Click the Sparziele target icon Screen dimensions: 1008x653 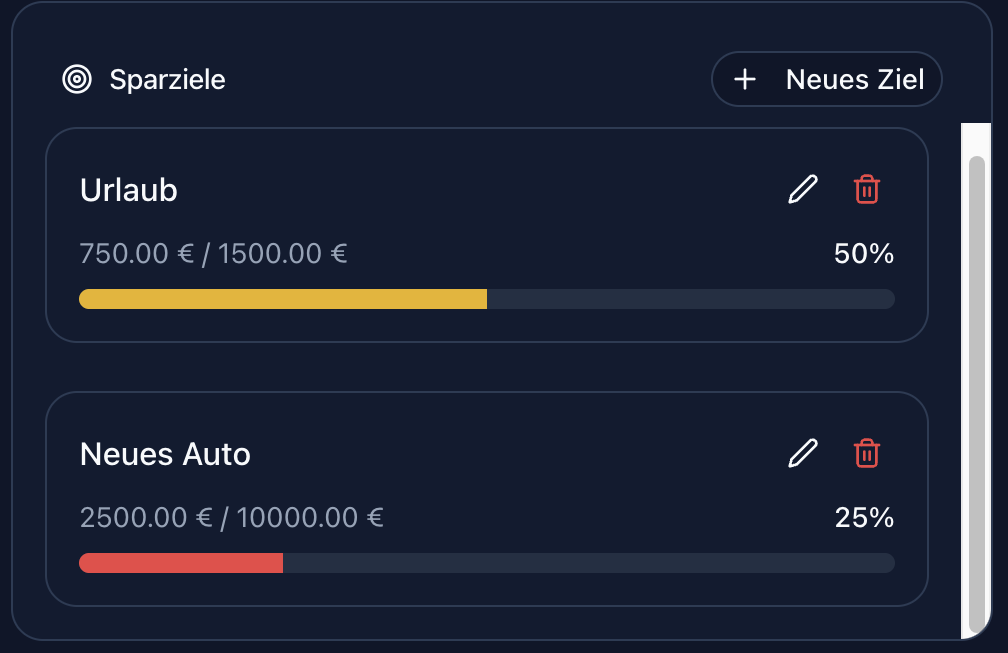(x=77, y=79)
